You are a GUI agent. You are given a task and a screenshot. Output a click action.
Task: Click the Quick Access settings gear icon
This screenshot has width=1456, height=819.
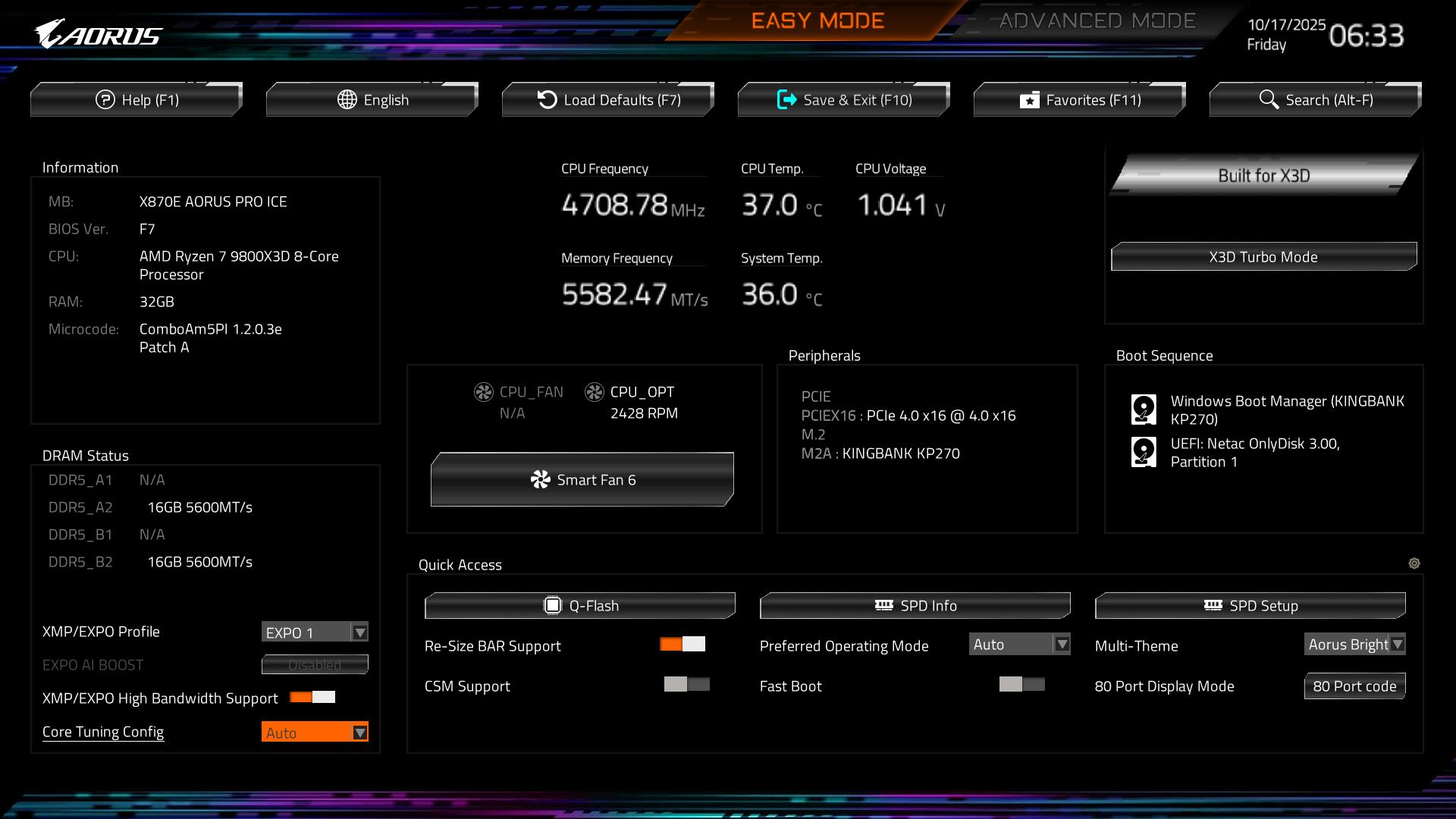[x=1414, y=563]
